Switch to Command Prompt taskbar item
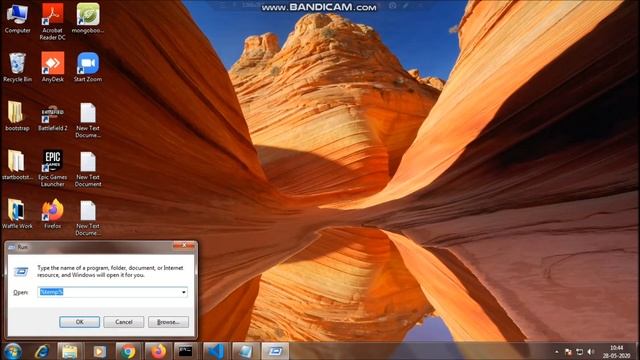 pos(186,351)
